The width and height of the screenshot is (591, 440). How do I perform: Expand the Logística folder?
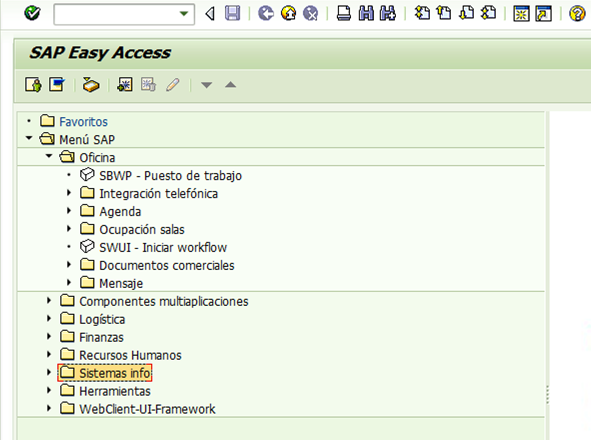[x=49, y=318]
